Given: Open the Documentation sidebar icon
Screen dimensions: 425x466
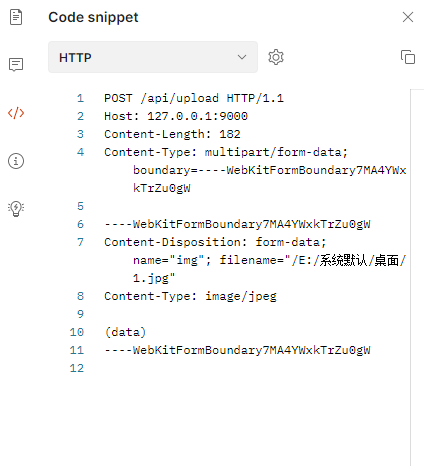Looking at the screenshot, I should pyautogui.click(x=16, y=17).
